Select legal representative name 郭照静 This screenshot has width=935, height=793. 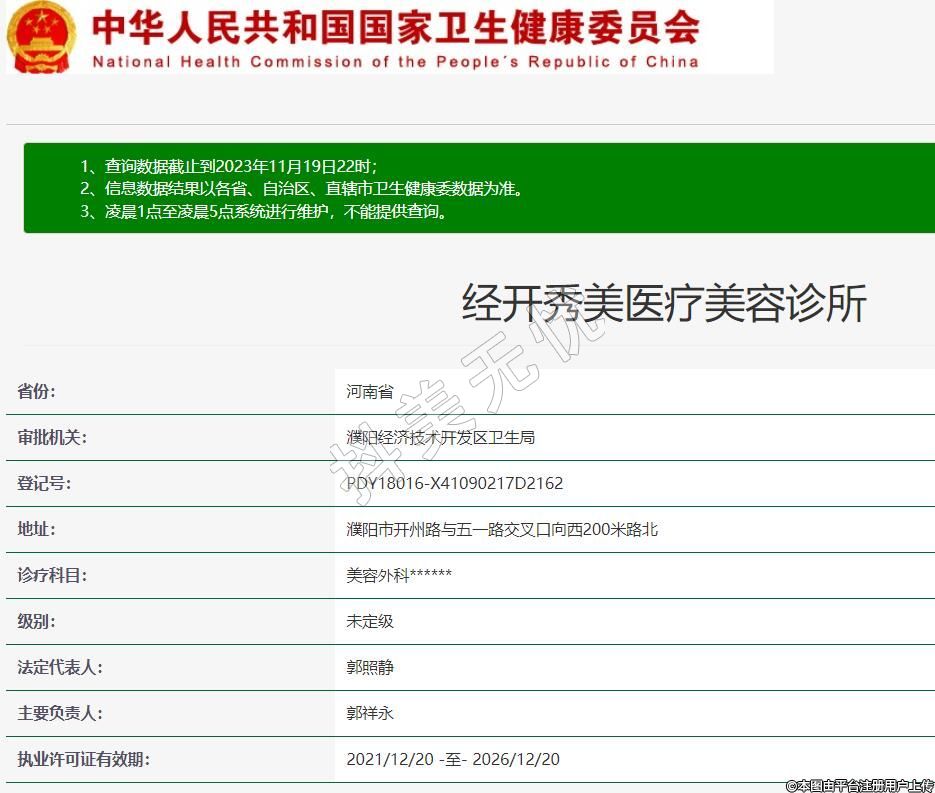pos(370,668)
